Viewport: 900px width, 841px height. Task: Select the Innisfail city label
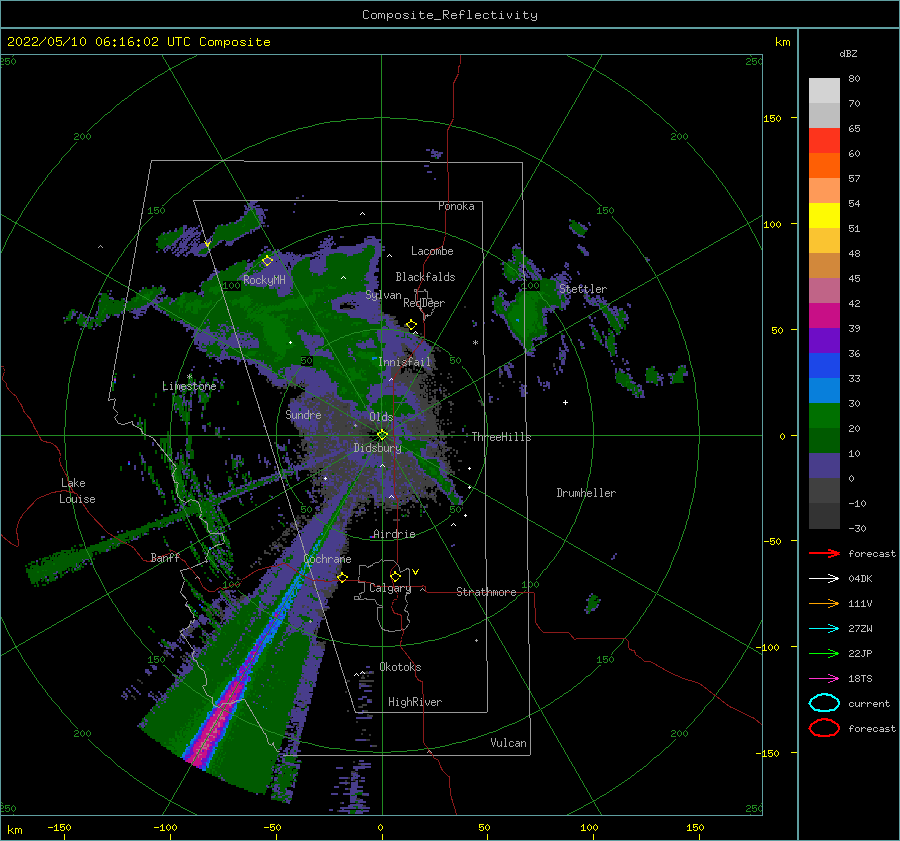[404, 362]
